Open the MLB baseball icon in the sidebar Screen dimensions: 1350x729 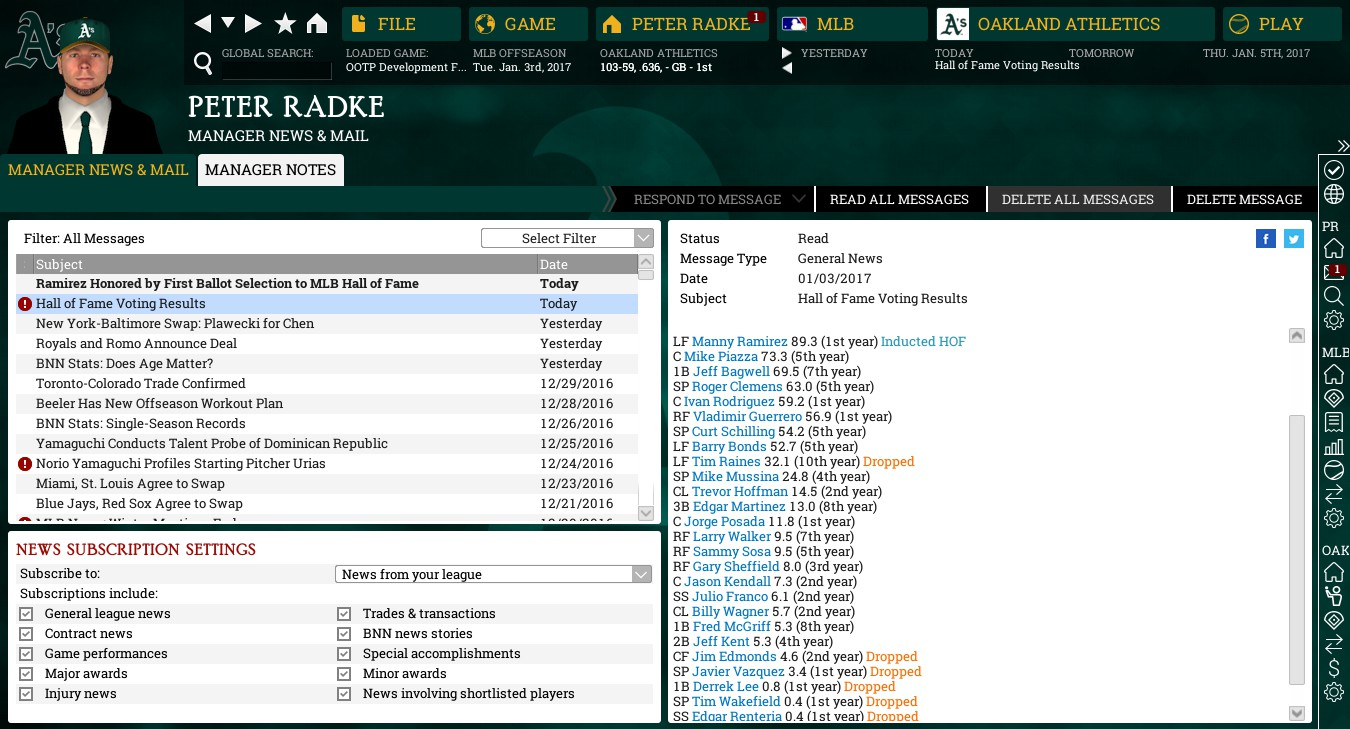[1334, 470]
